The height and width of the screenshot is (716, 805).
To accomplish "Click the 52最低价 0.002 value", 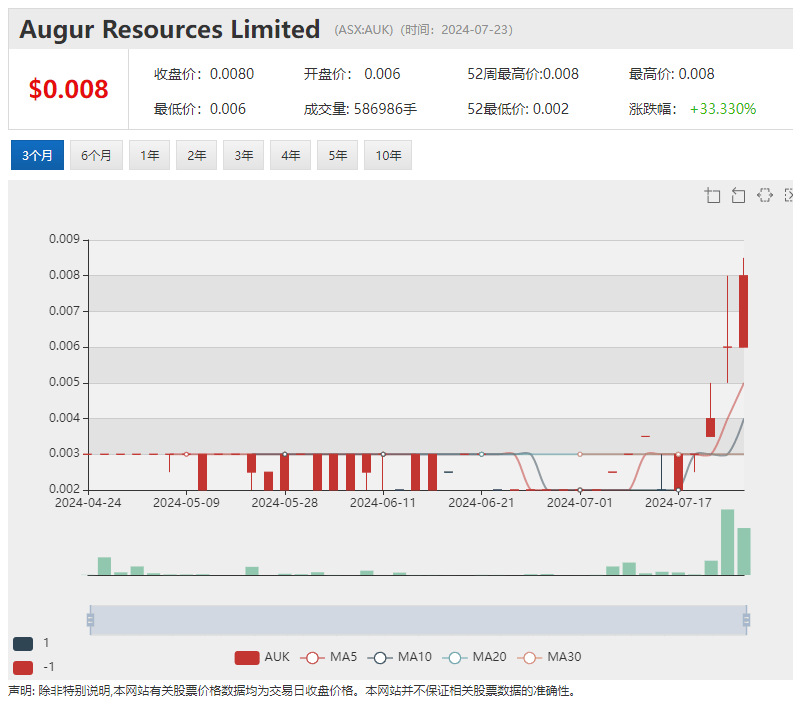I will 518,109.
